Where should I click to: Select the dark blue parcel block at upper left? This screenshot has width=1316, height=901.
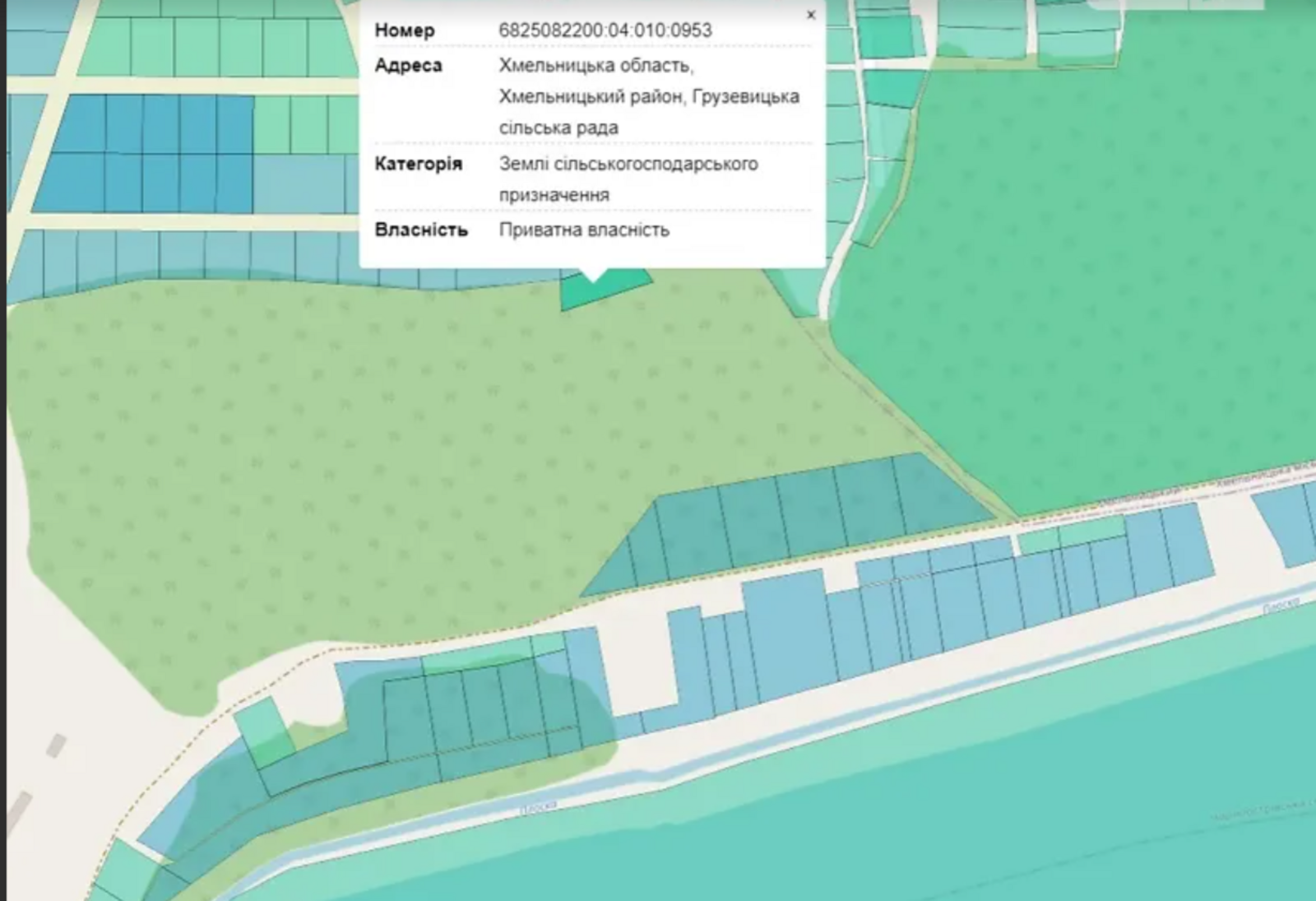[x=144, y=154]
